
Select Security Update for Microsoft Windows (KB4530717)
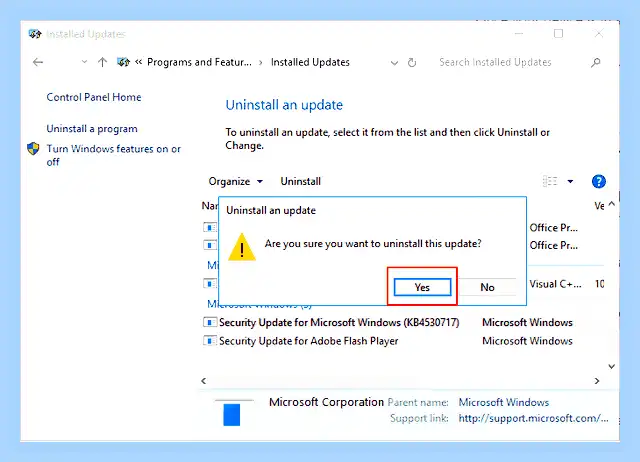(x=339, y=322)
